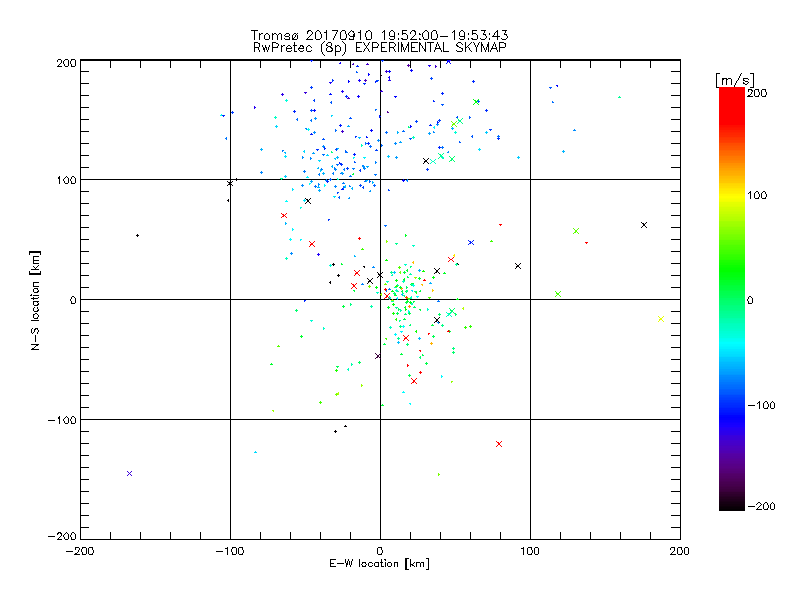
Task: Click the x-axis '0' tick label
Action: [x=380, y=551]
